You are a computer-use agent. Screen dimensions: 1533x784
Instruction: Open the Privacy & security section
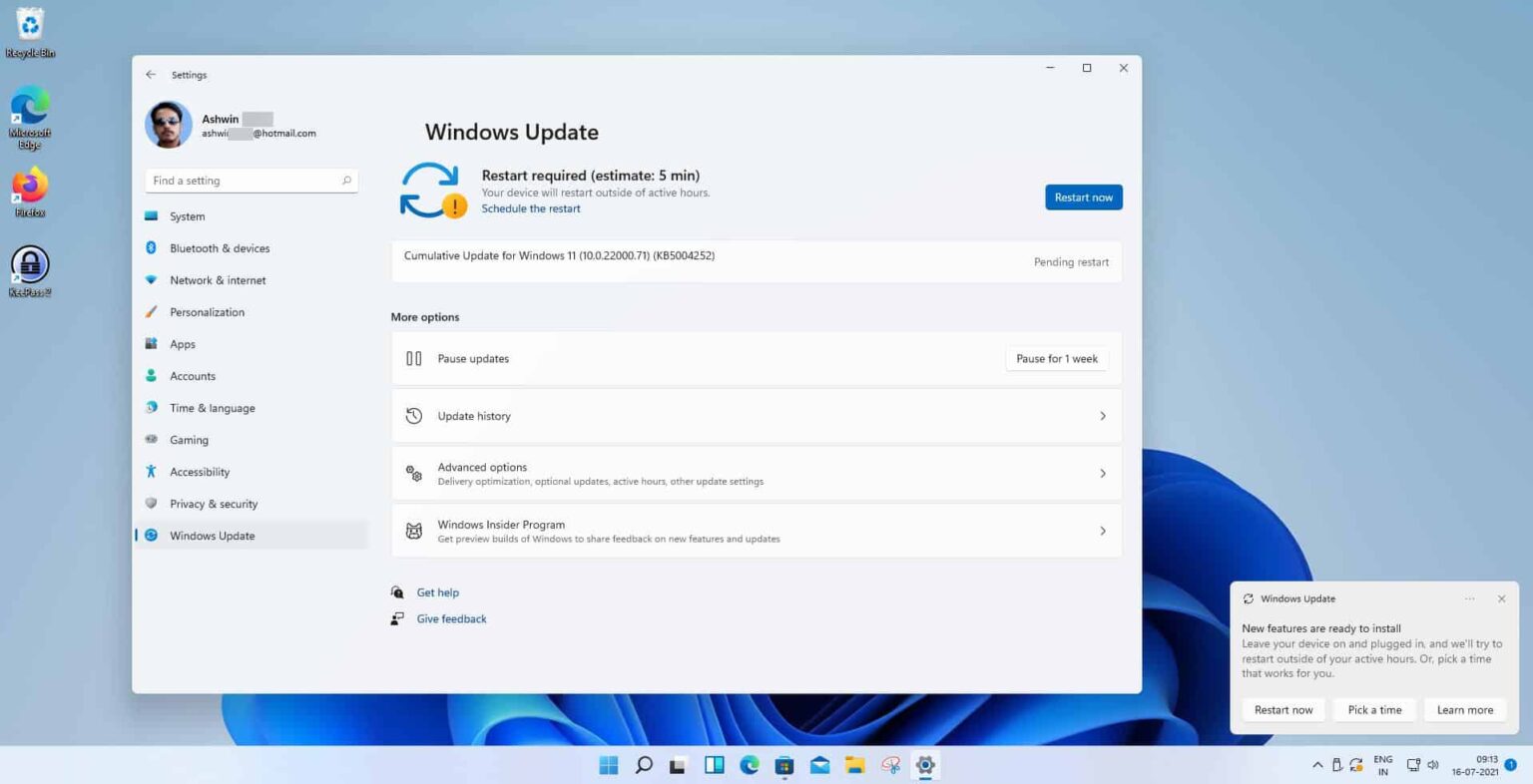[x=214, y=504]
